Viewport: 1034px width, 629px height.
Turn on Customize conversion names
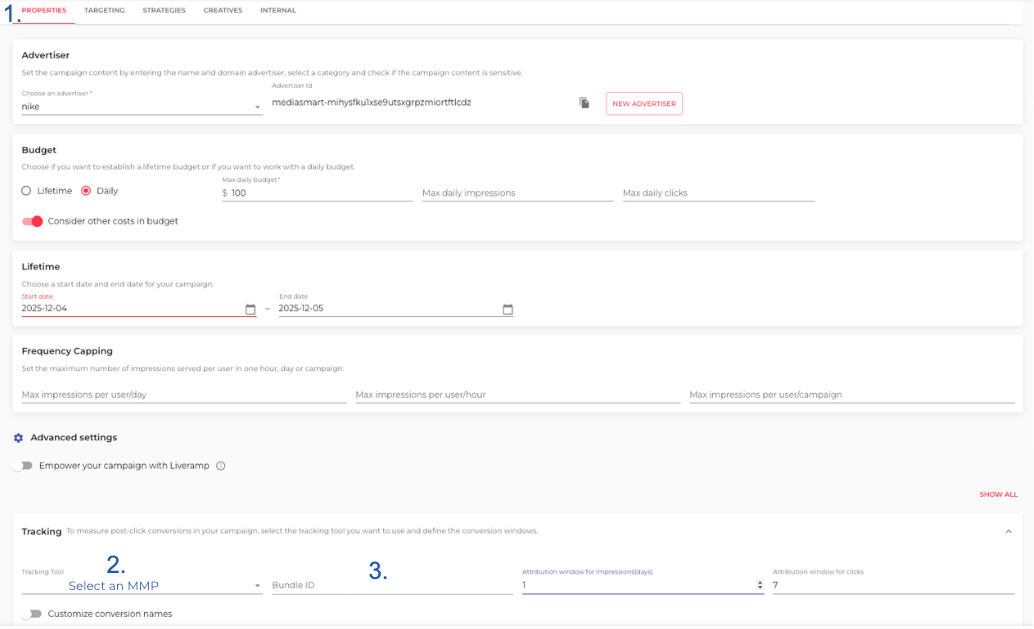(31, 613)
